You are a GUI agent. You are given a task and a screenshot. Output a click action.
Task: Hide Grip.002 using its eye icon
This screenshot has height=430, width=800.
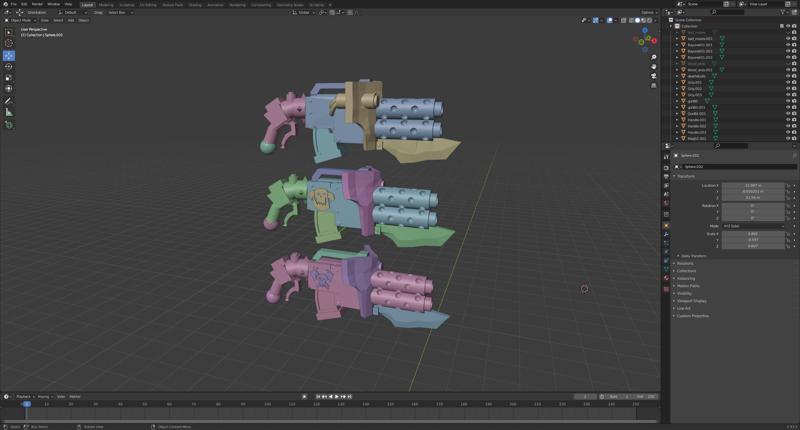tap(787, 89)
